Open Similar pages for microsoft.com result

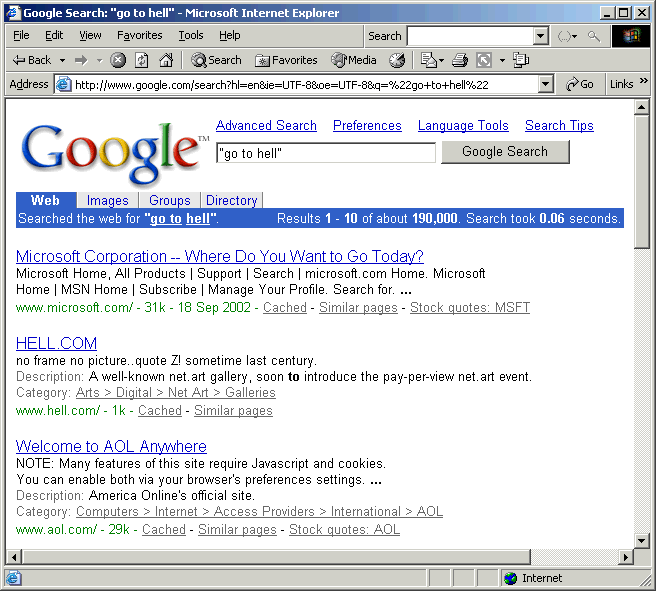tap(358, 307)
